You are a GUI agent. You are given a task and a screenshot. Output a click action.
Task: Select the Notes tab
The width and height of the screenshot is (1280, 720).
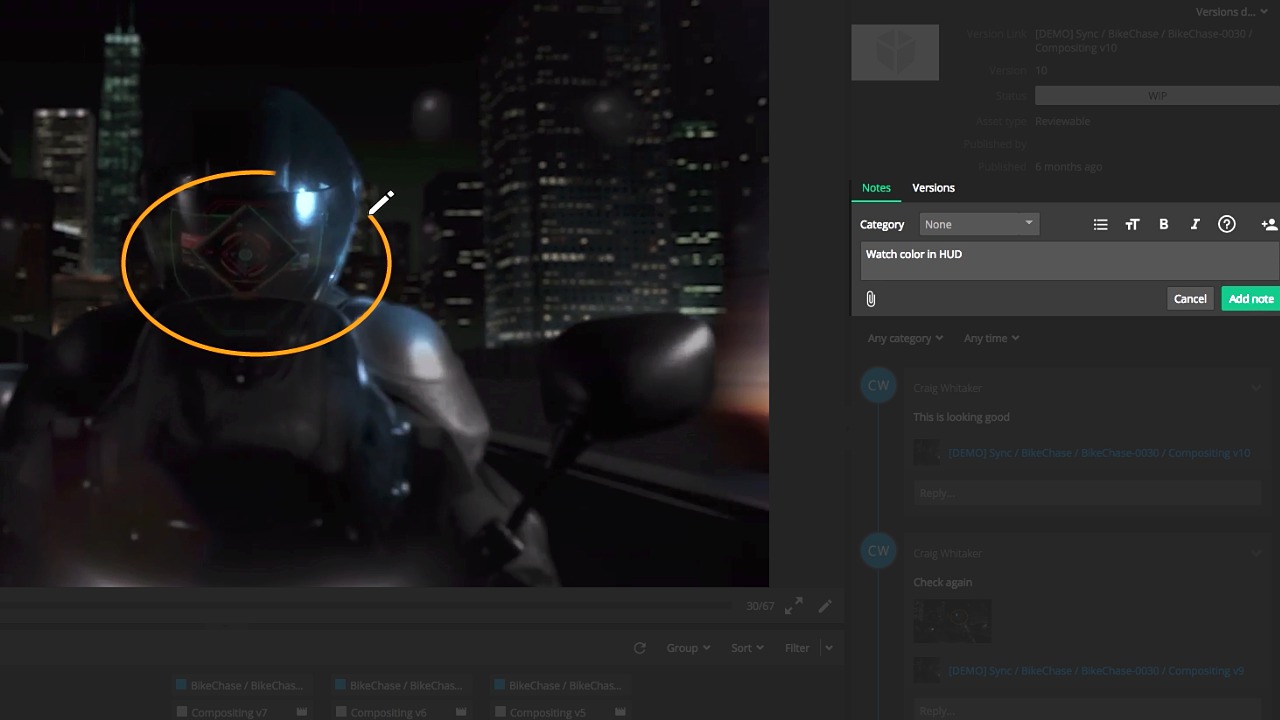[876, 188]
